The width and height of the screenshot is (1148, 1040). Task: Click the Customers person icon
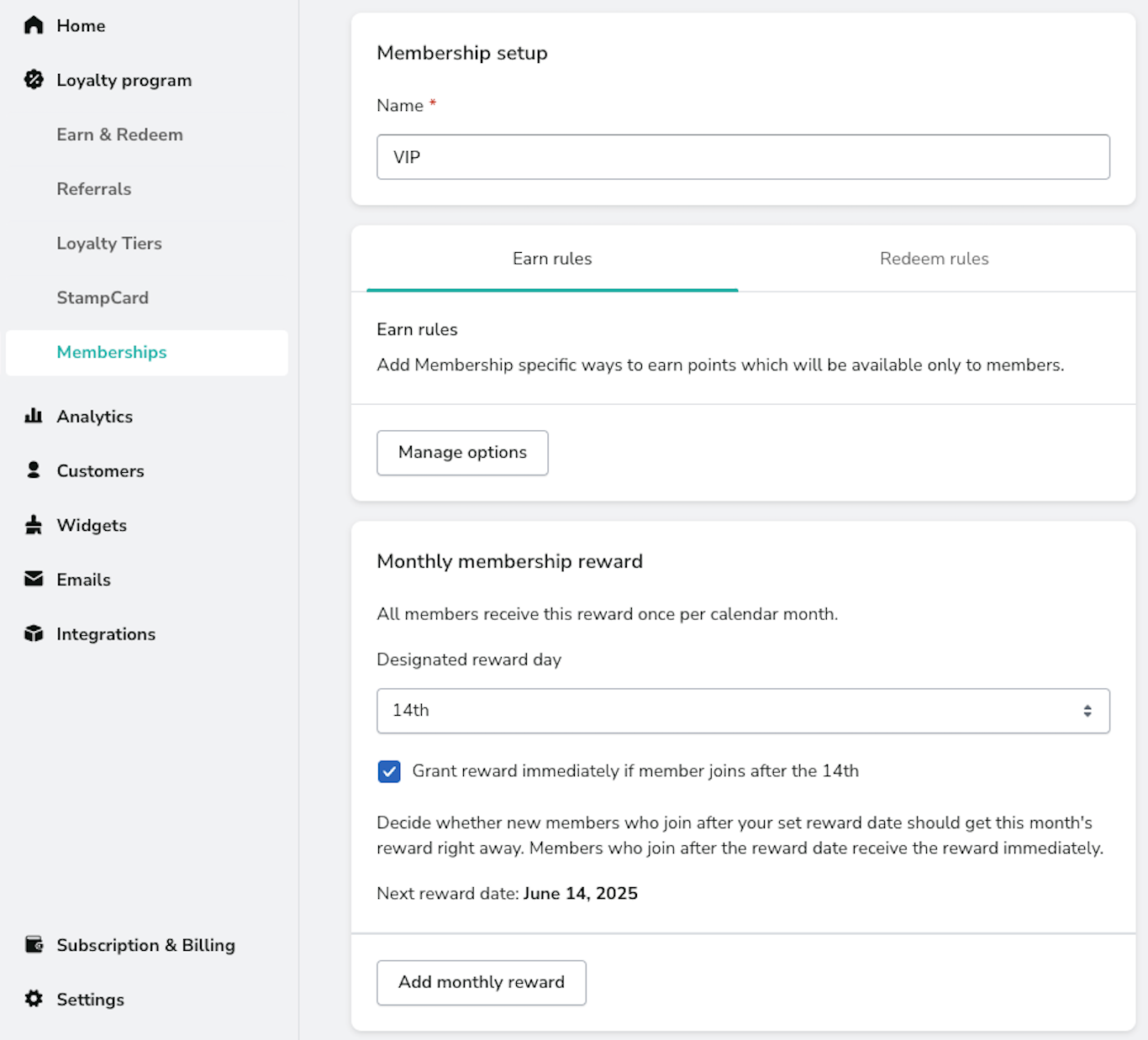point(34,470)
